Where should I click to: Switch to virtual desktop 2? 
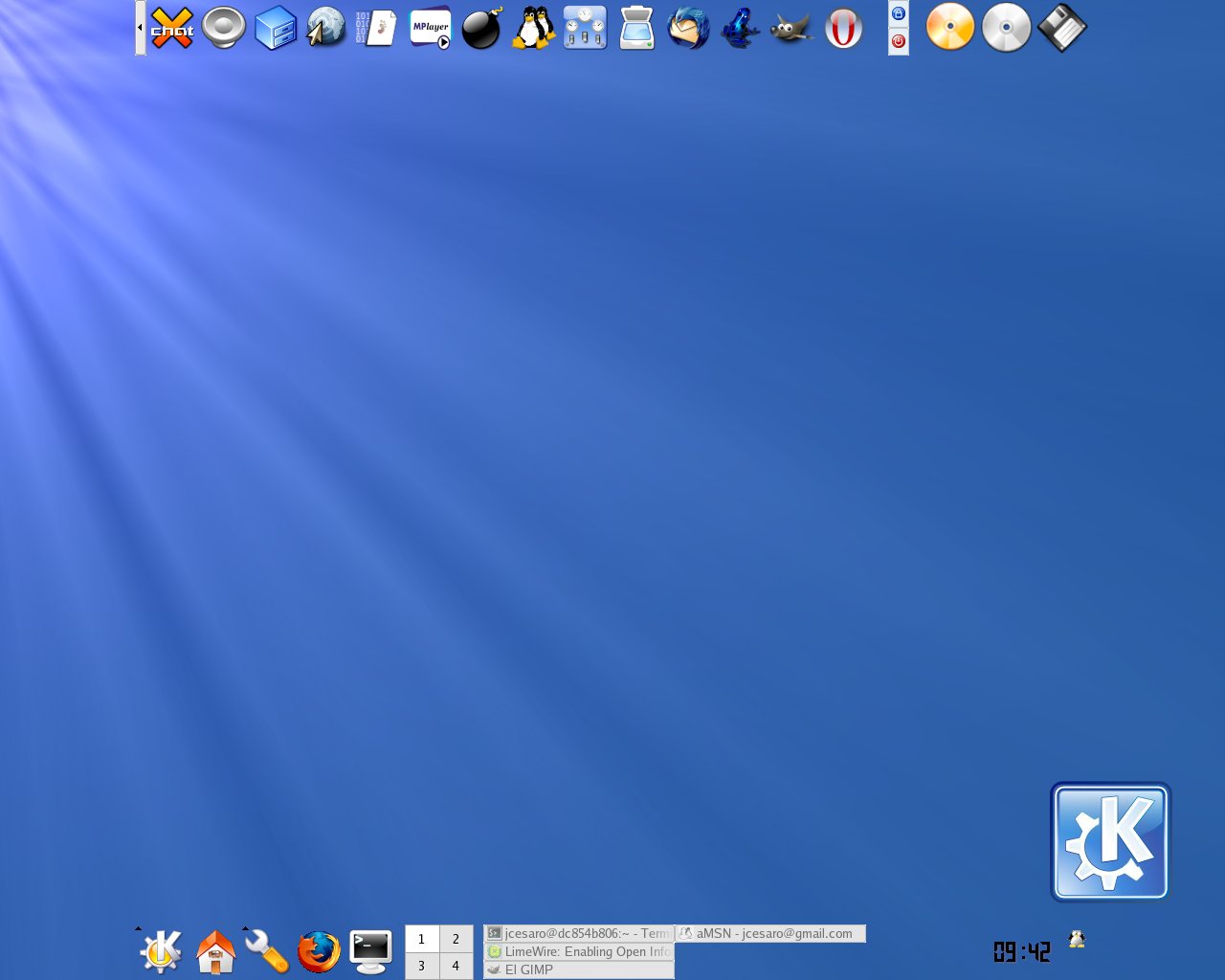(x=457, y=939)
